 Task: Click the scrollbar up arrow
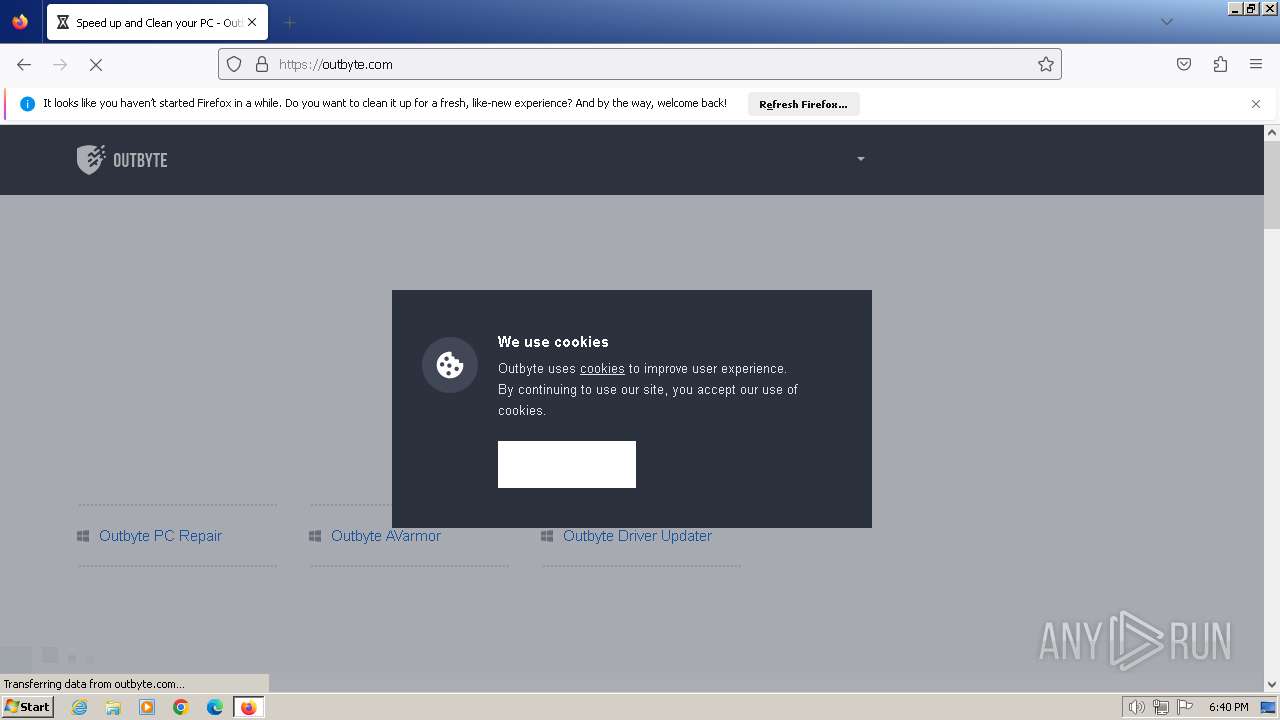[1272, 133]
